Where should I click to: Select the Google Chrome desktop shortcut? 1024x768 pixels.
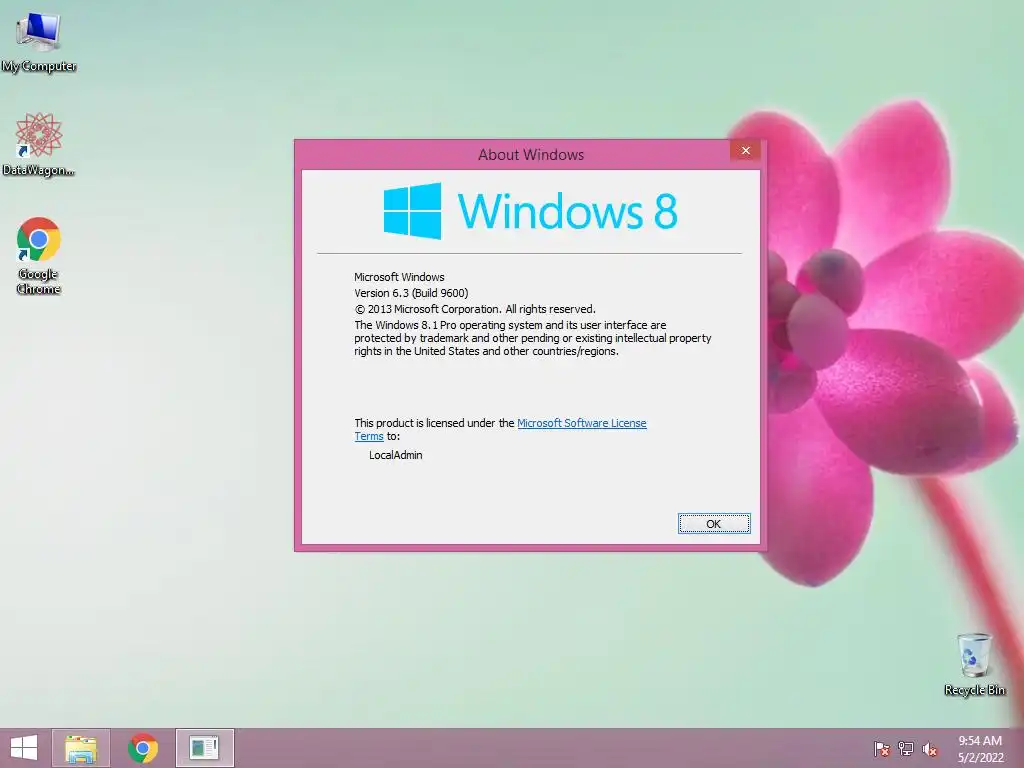point(39,255)
